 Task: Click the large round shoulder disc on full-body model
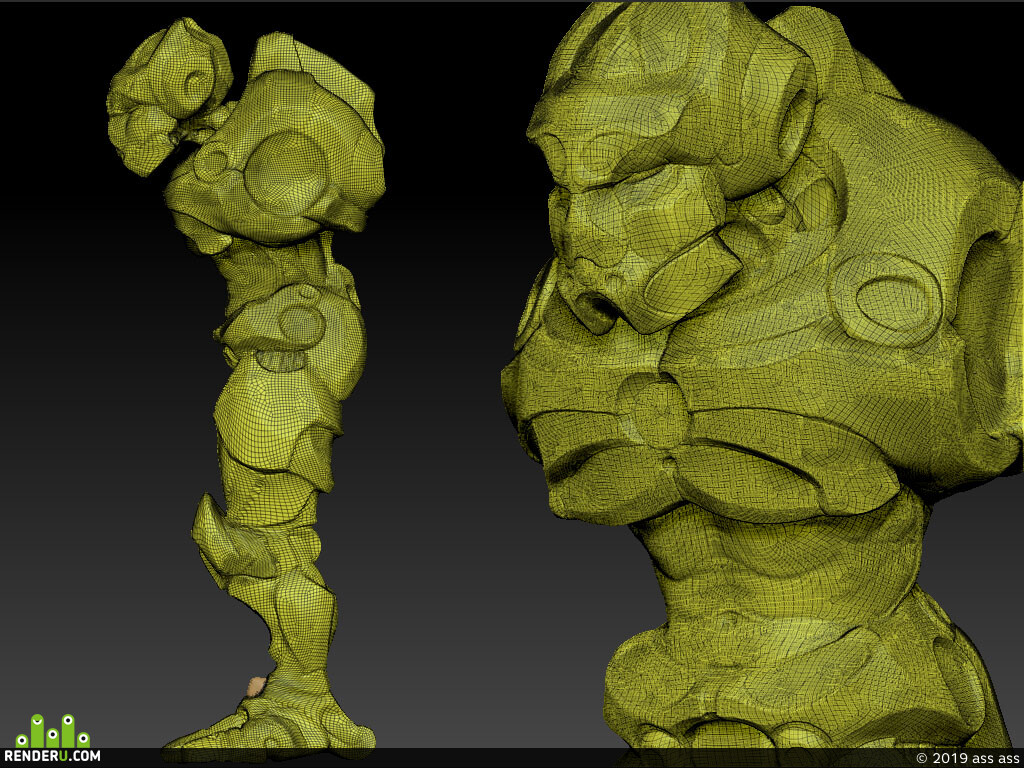(x=285, y=172)
